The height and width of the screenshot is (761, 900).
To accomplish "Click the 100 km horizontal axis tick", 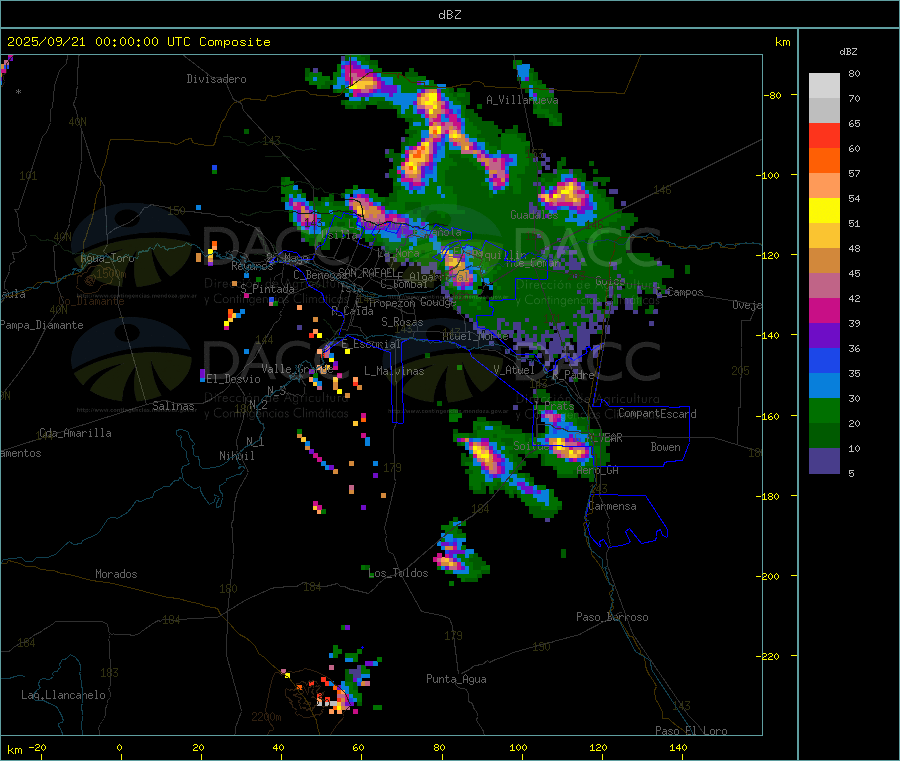I will pyautogui.click(x=518, y=747).
